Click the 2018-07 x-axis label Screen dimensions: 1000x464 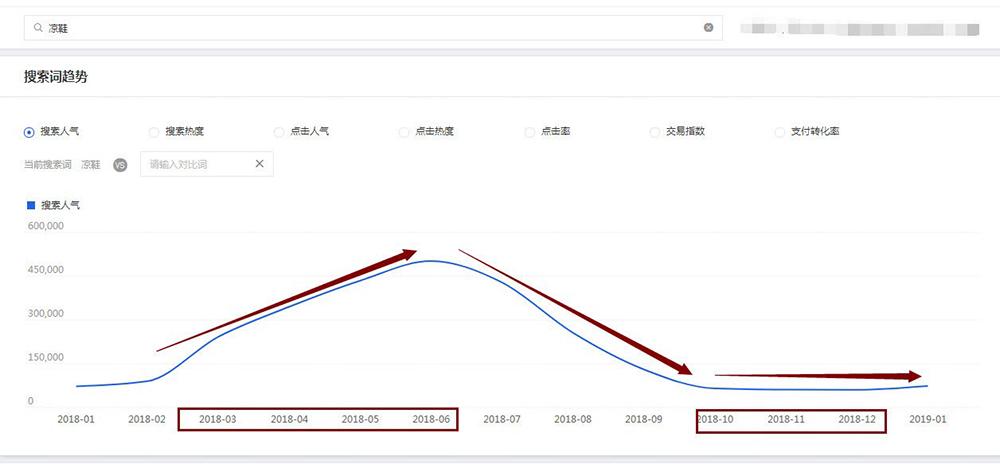pyautogui.click(x=502, y=419)
